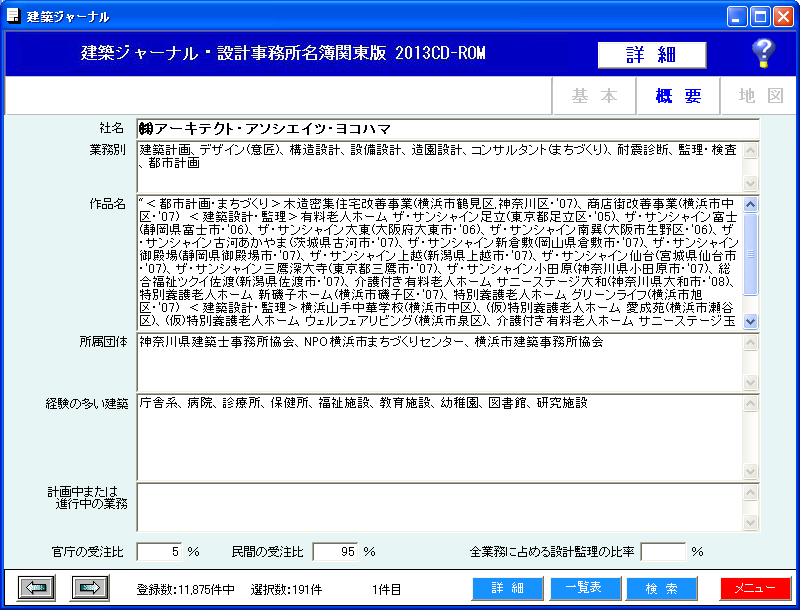Click down arrow of 計画中または進行中の業務 scrollbar

coord(751,522)
